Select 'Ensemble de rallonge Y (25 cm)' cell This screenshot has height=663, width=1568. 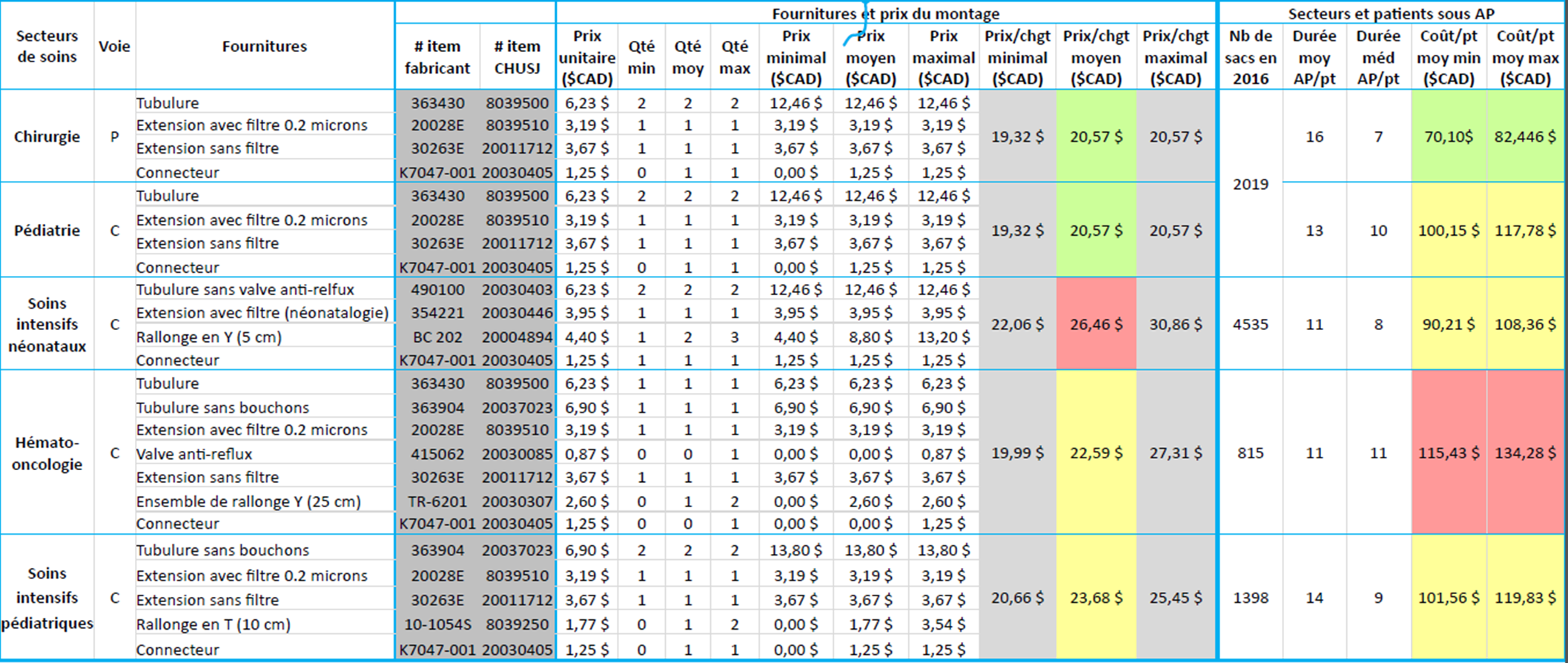(248, 501)
